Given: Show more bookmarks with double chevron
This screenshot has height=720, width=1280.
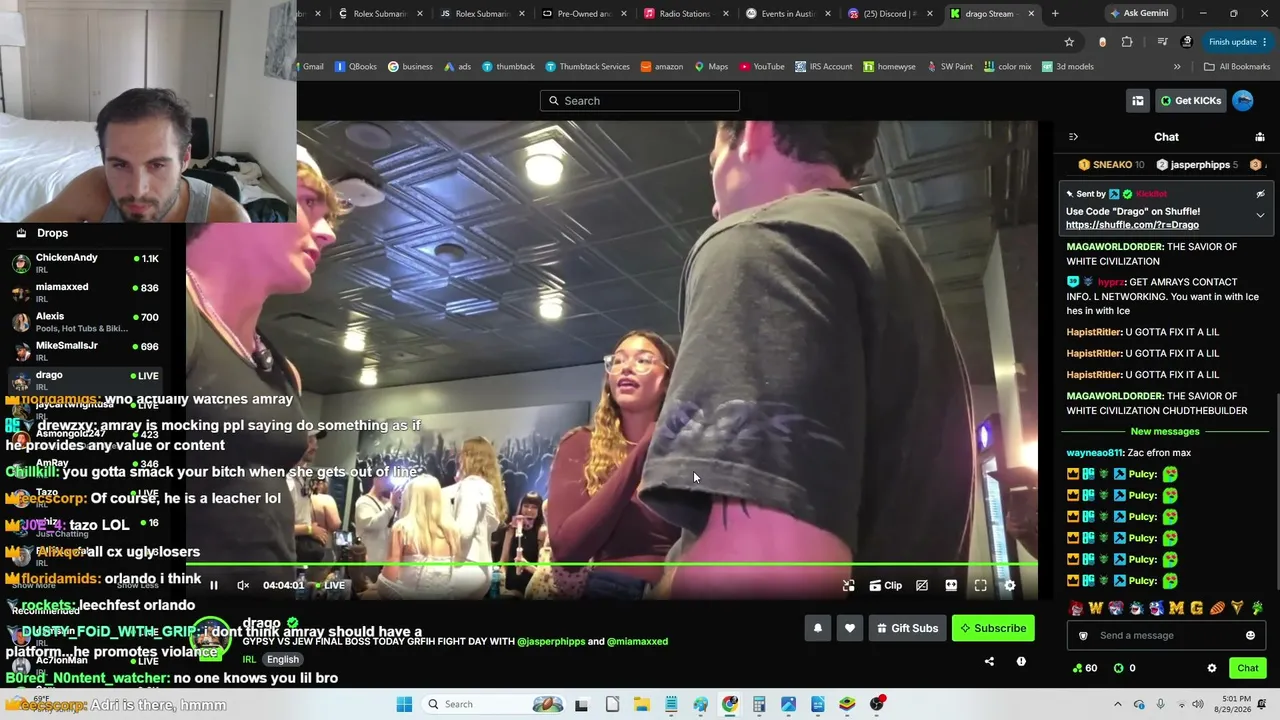Looking at the screenshot, I should (1177, 67).
